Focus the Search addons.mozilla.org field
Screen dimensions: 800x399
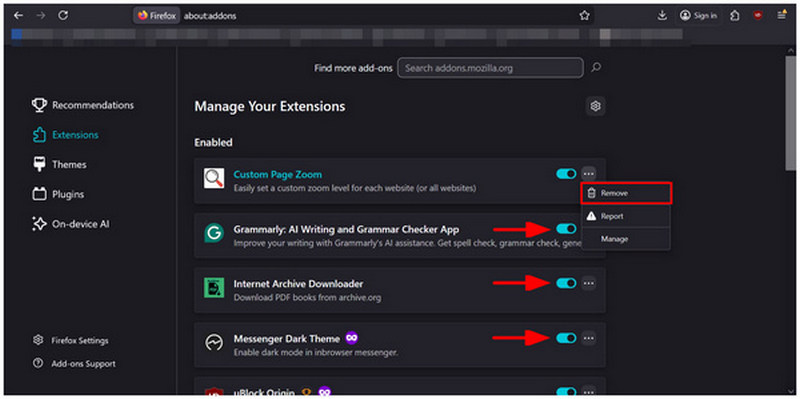tap(490, 67)
